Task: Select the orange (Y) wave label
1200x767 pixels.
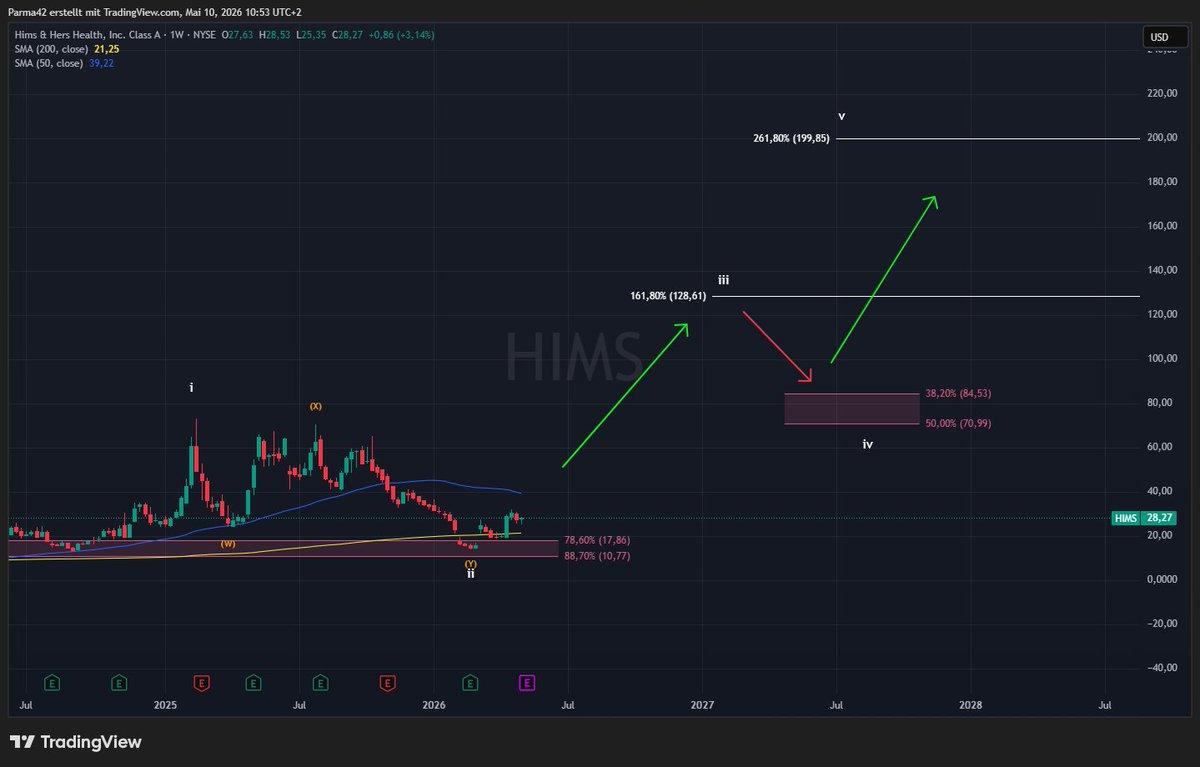Action: [x=470, y=564]
